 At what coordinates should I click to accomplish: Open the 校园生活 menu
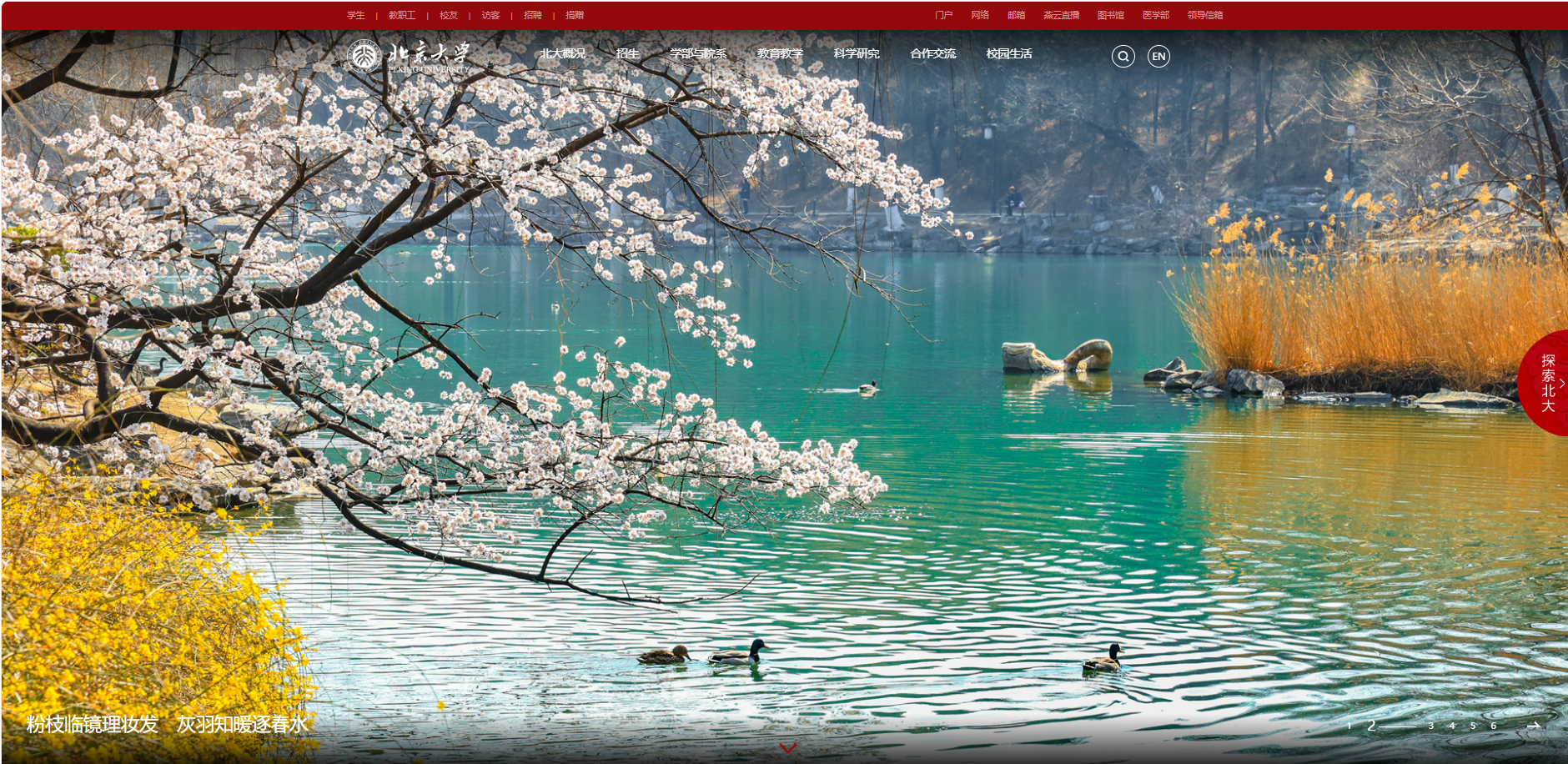pyautogui.click(x=1009, y=53)
